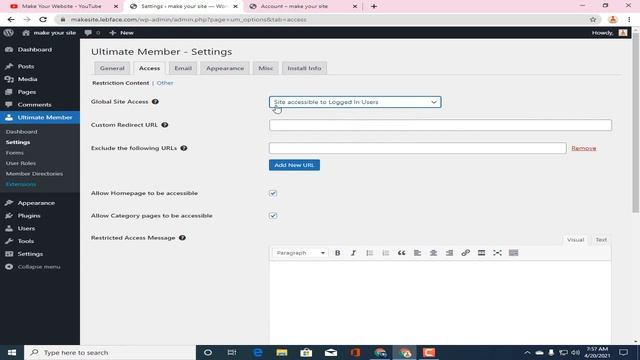Click the Exclude URL input field
This screenshot has width=640, height=360.
(x=418, y=148)
